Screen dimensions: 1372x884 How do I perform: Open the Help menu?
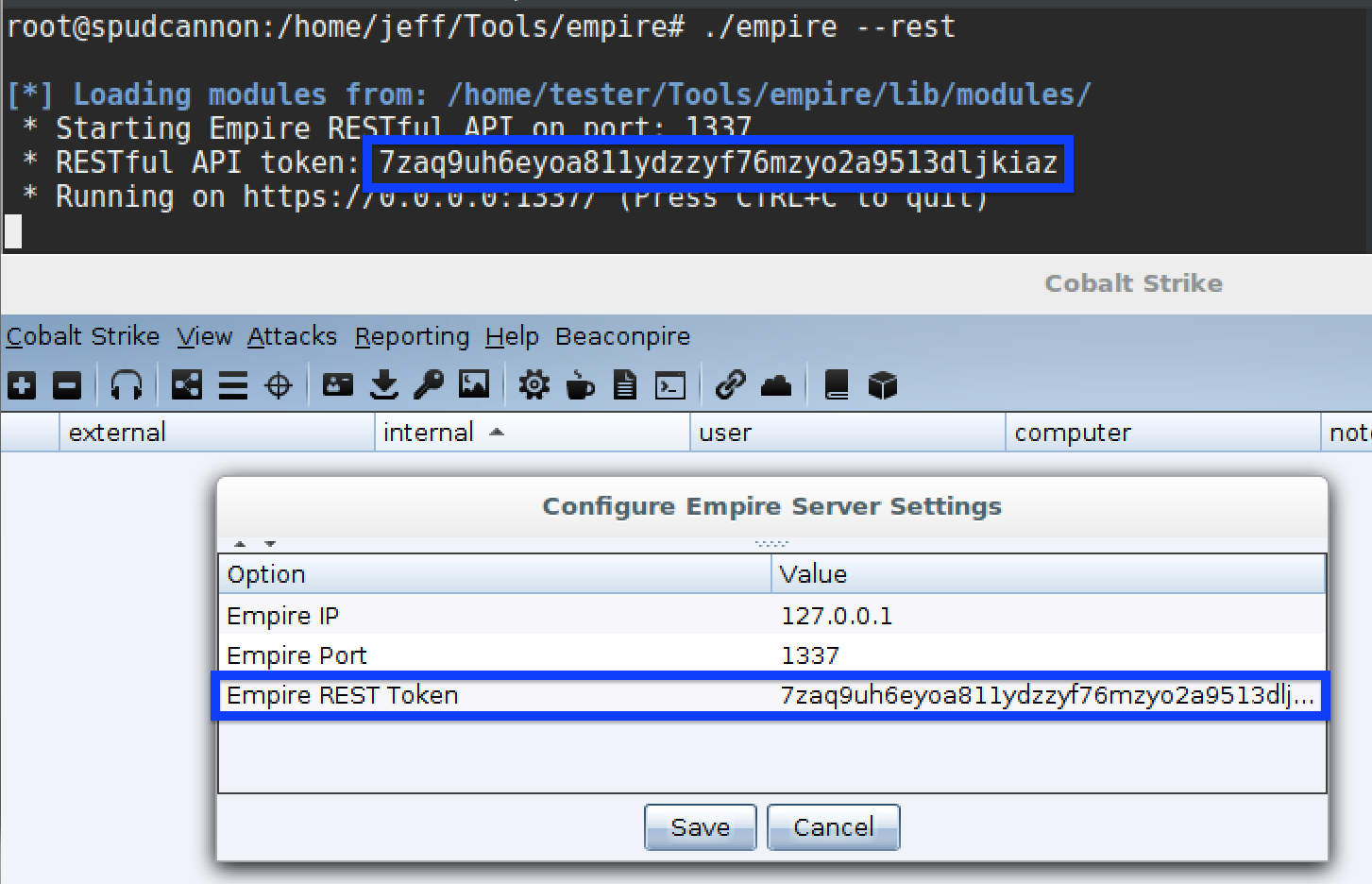tap(512, 336)
